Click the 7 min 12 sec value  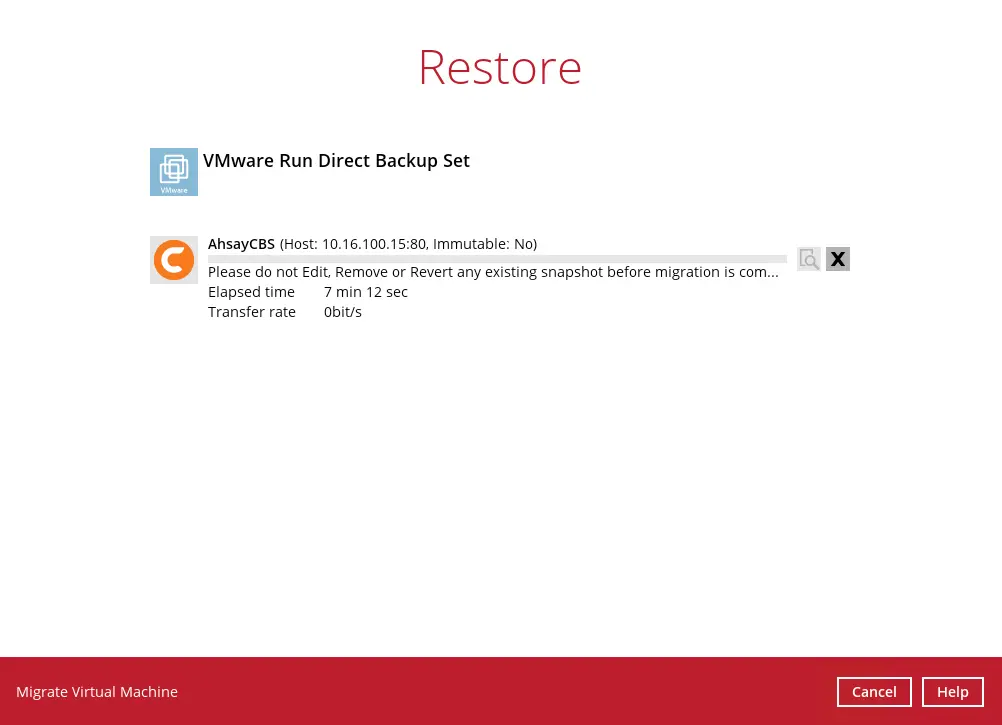(366, 292)
